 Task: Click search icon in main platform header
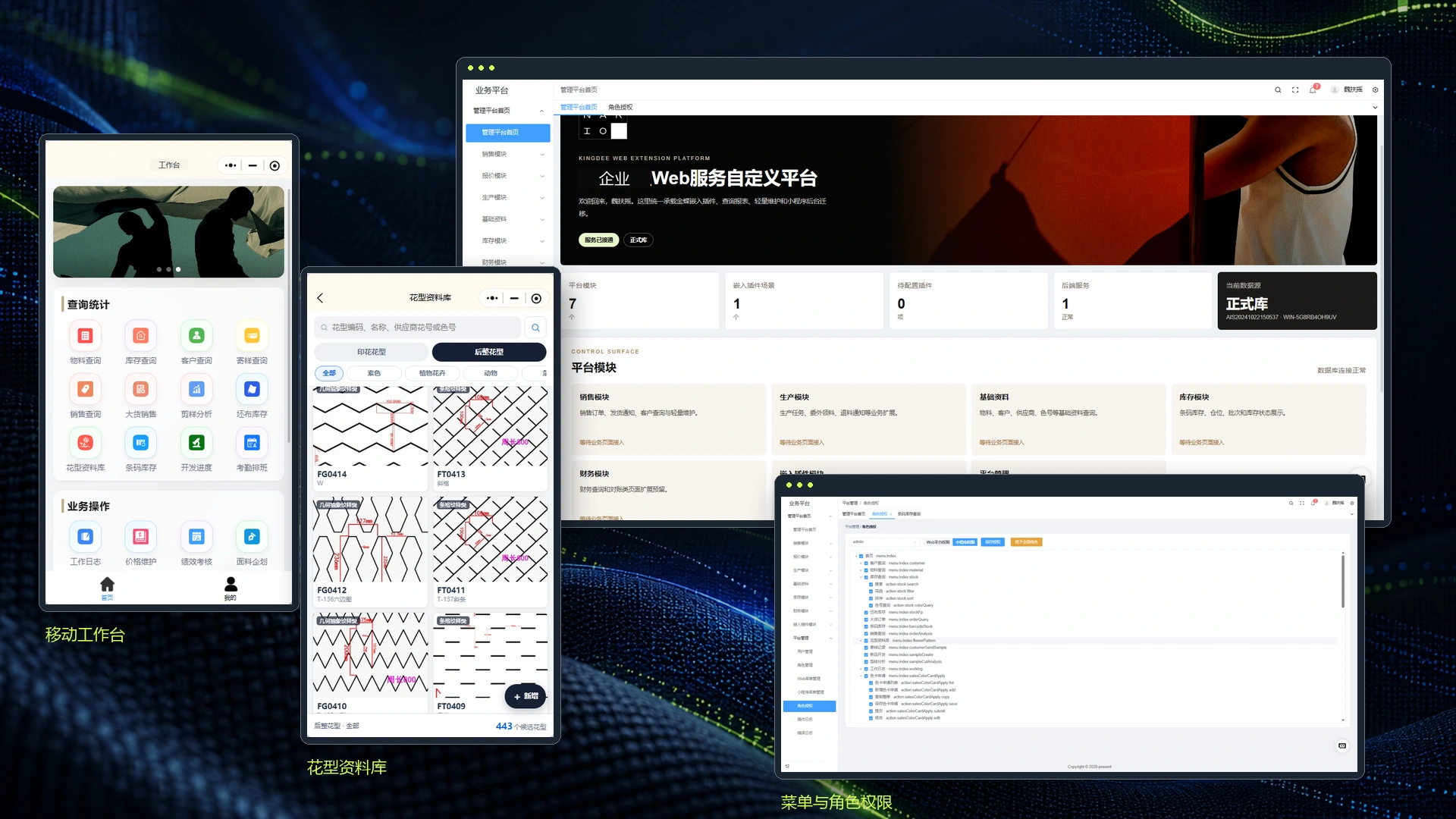tap(1278, 89)
